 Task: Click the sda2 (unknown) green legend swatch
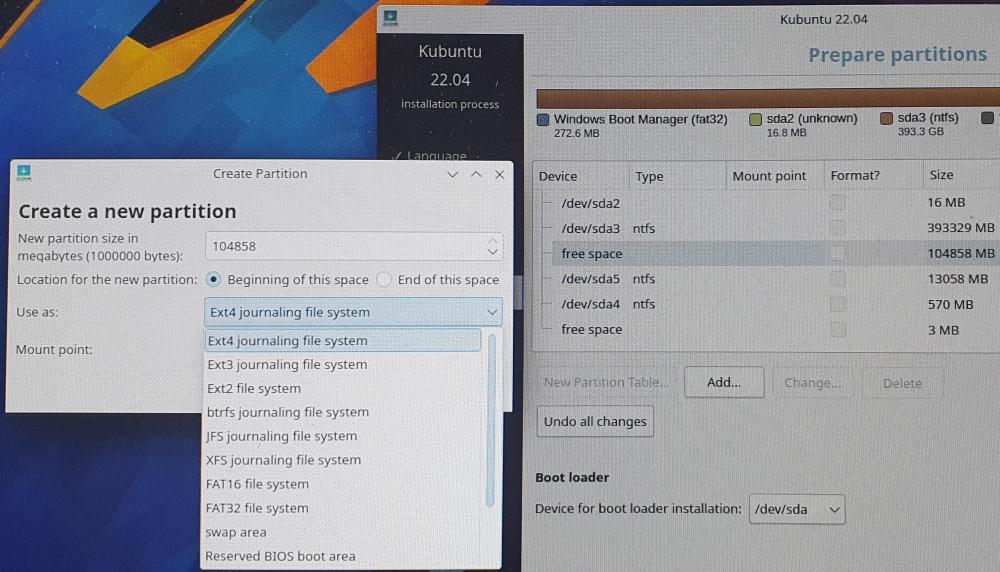(755, 119)
